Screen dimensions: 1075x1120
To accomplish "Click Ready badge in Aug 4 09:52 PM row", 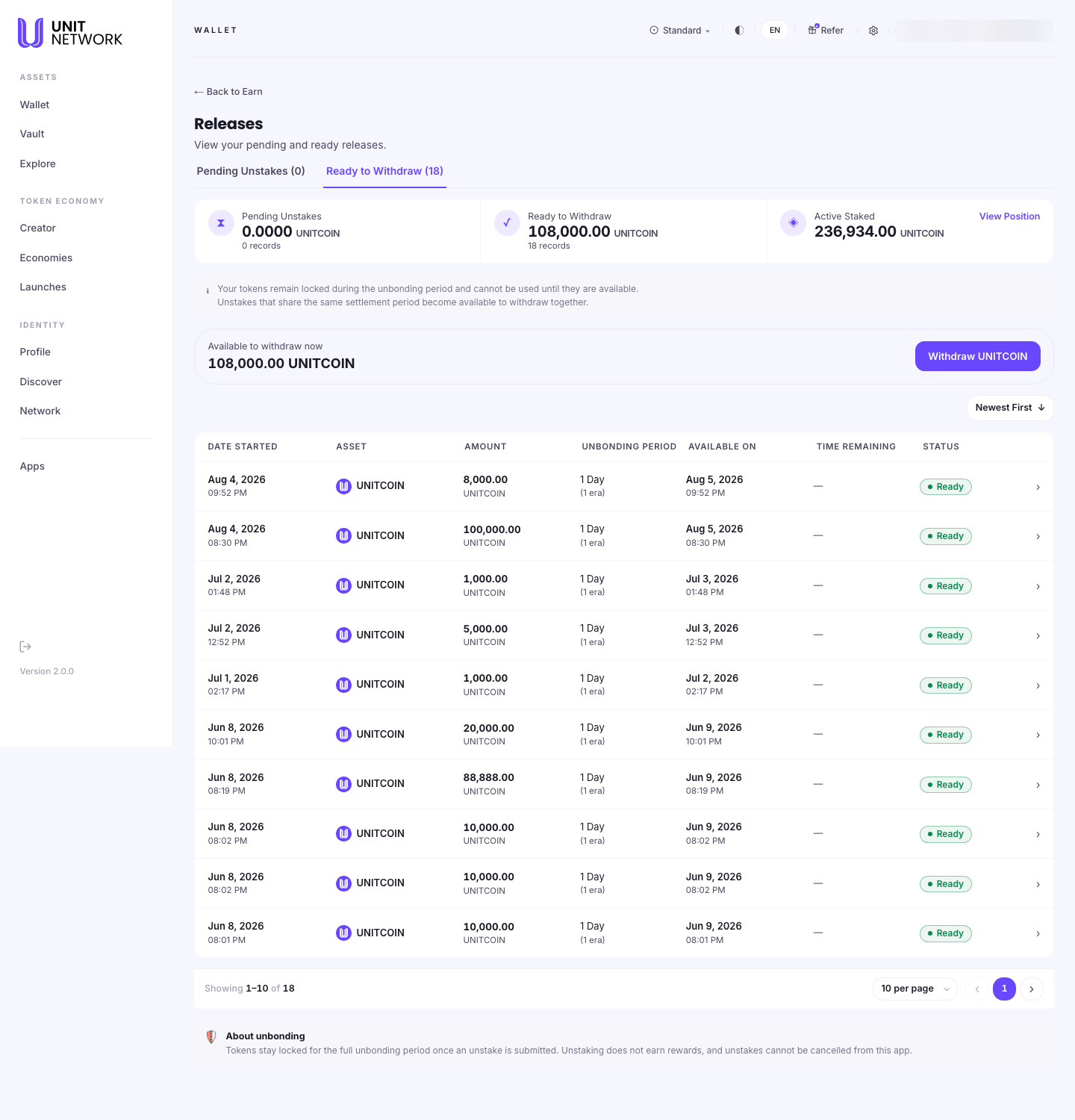I will pos(945,487).
